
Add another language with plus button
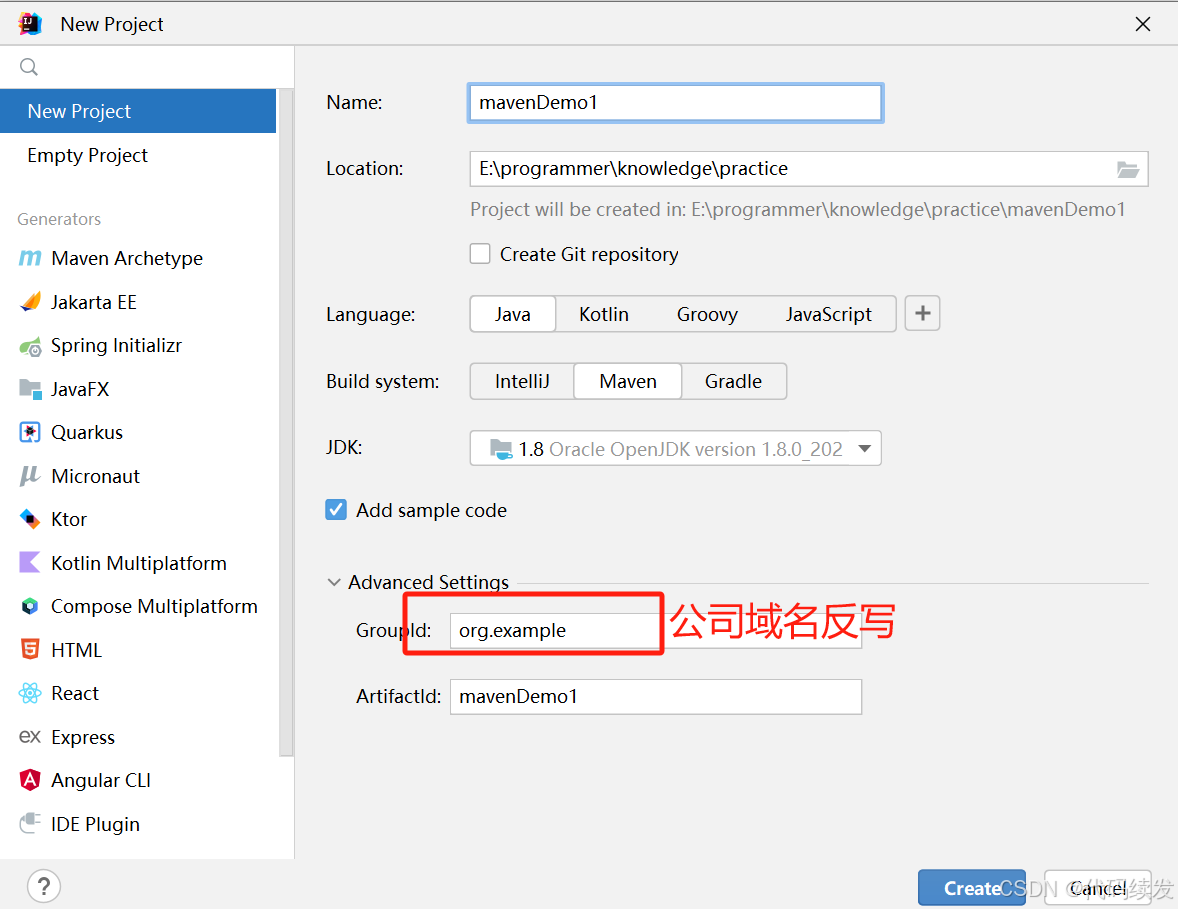tap(923, 313)
